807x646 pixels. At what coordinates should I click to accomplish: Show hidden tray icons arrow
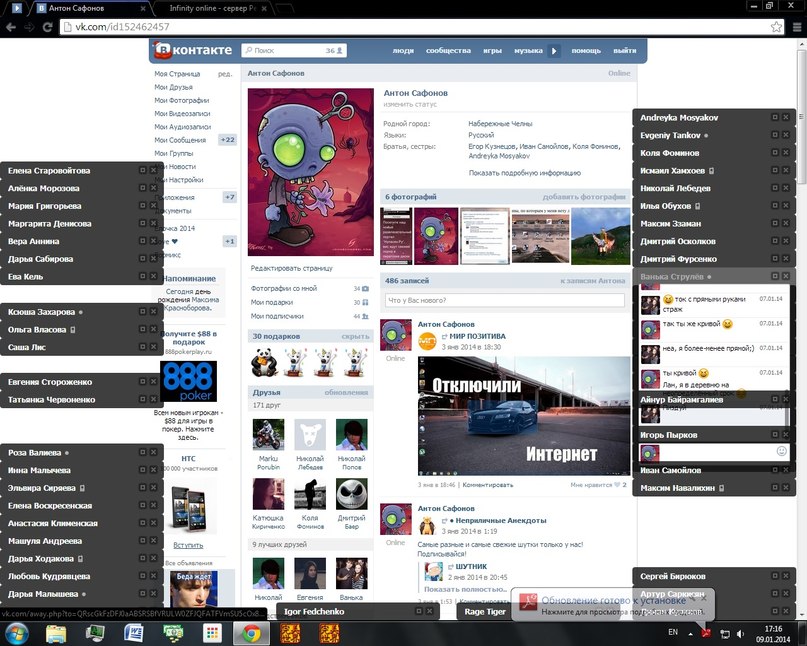[690, 634]
